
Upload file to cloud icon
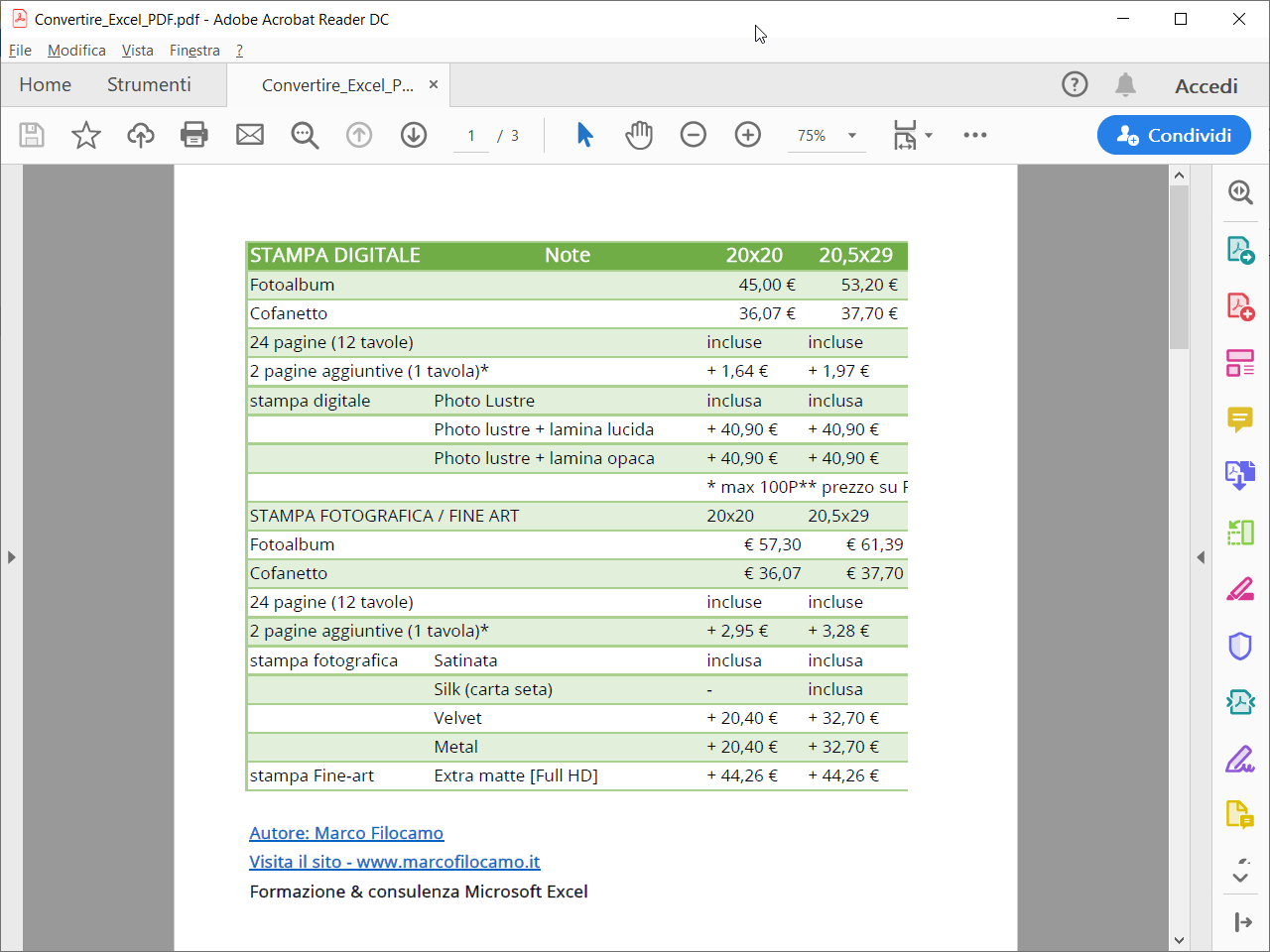pyautogui.click(x=141, y=135)
